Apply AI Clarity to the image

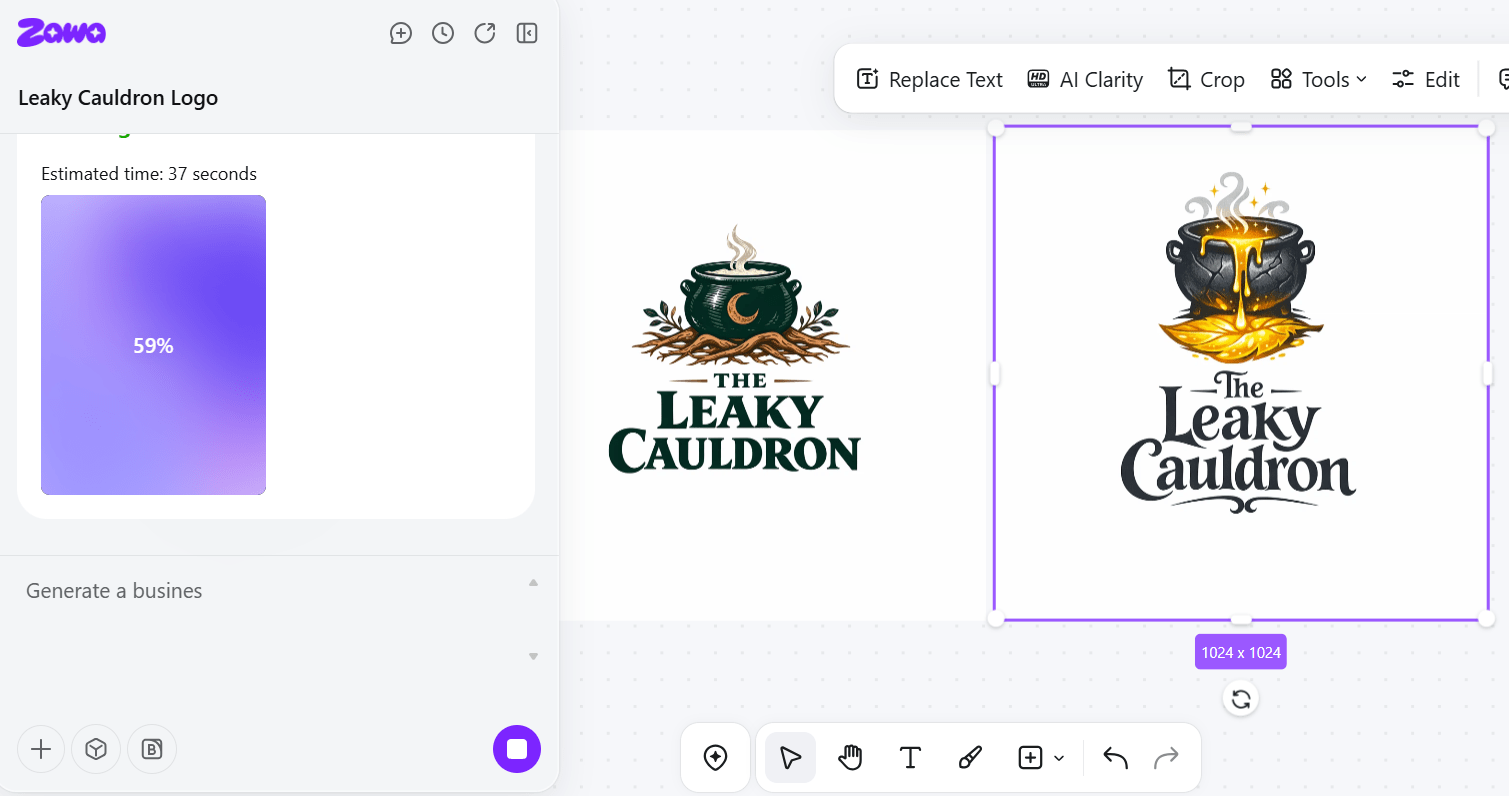pos(1085,80)
